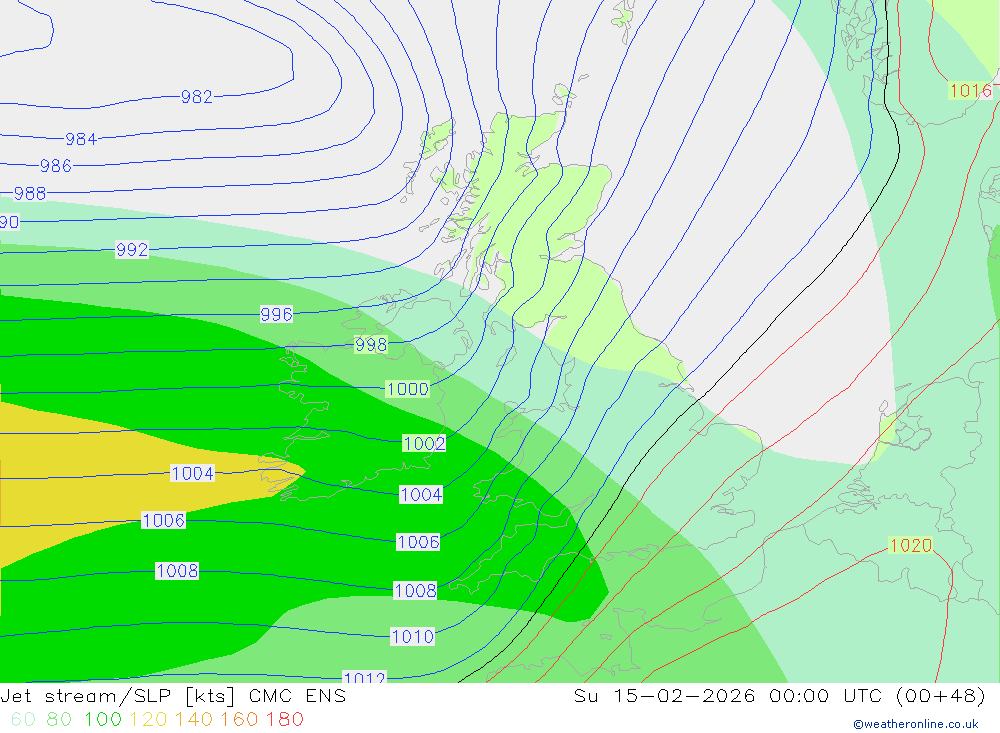Click the 998 isobar label
The height and width of the screenshot is (733, 1000).
[x=371, y=344]
